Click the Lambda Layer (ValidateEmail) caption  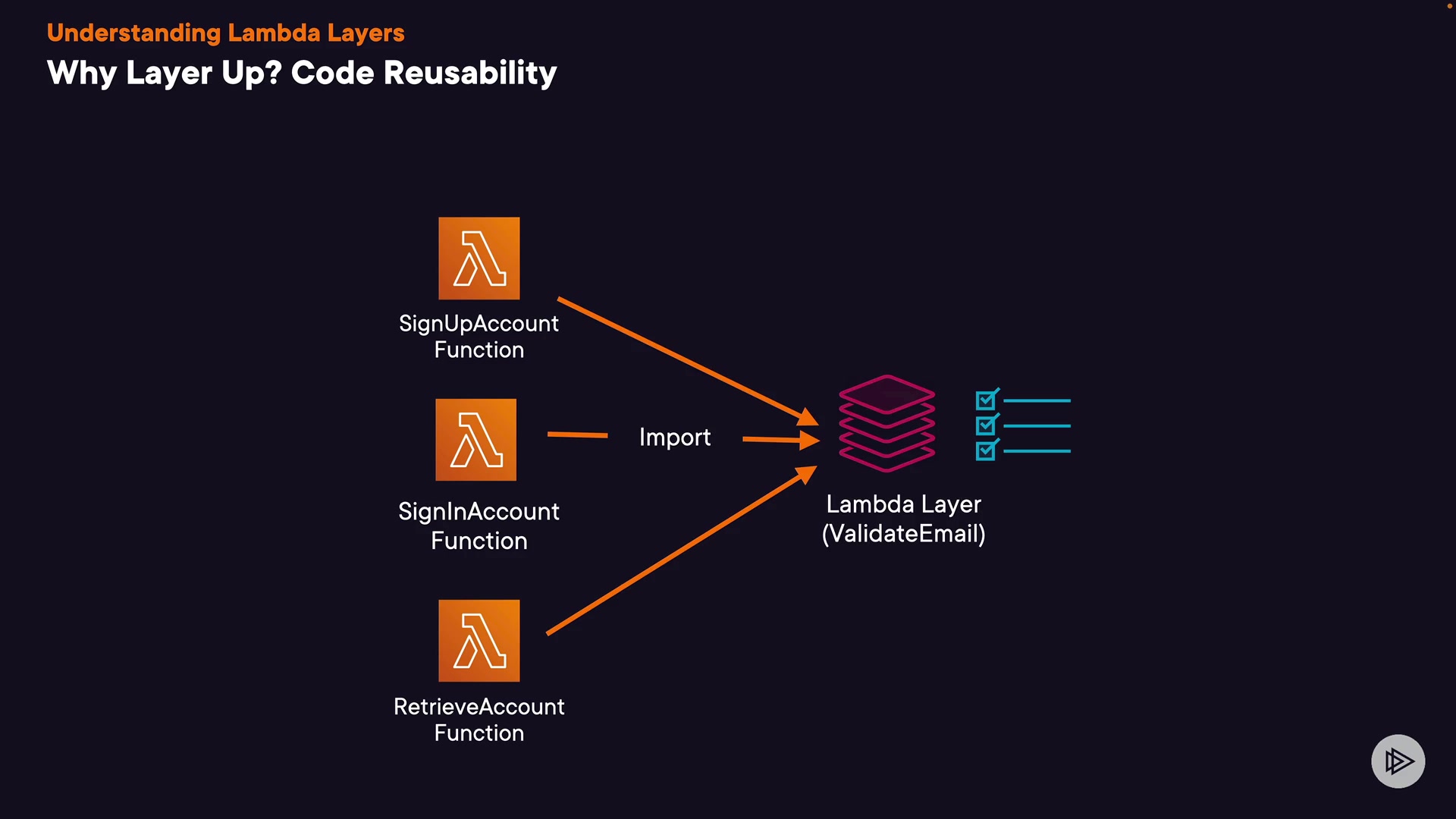tap(903, 519)
